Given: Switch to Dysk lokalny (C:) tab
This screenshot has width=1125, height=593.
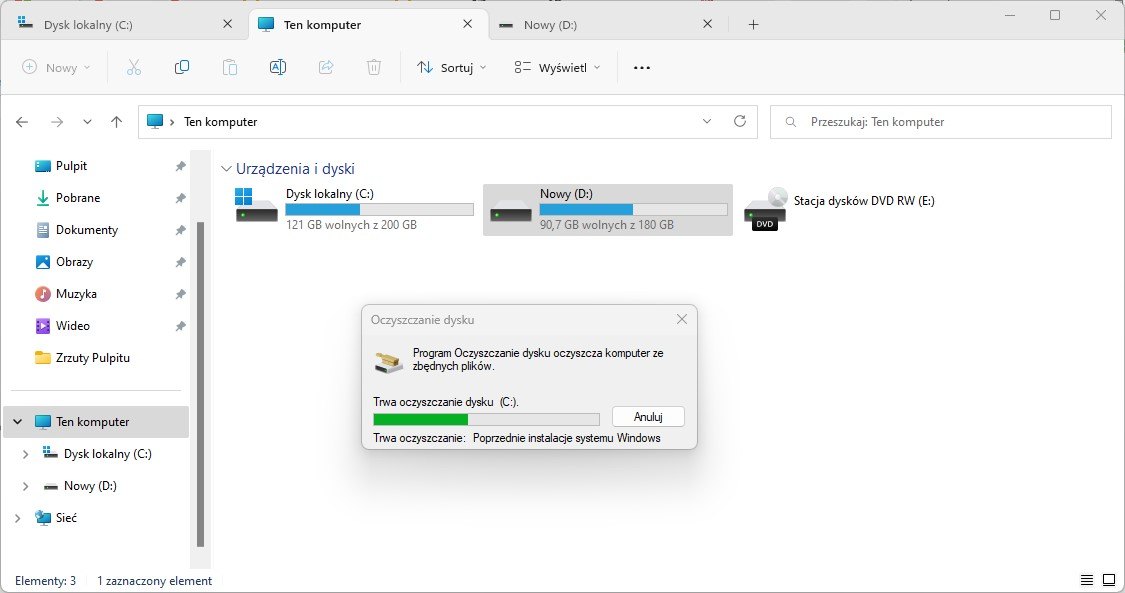Looking at the screenshot, I should point(126,24).
